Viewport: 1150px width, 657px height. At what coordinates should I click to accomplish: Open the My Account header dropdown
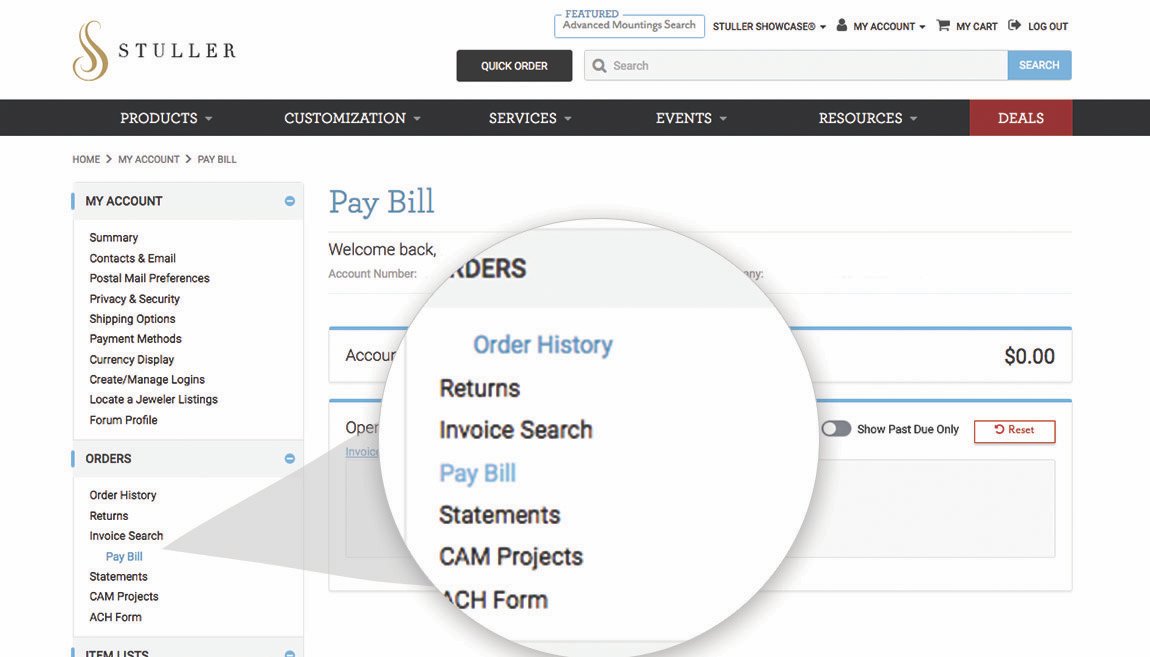(x=889, y=26)
